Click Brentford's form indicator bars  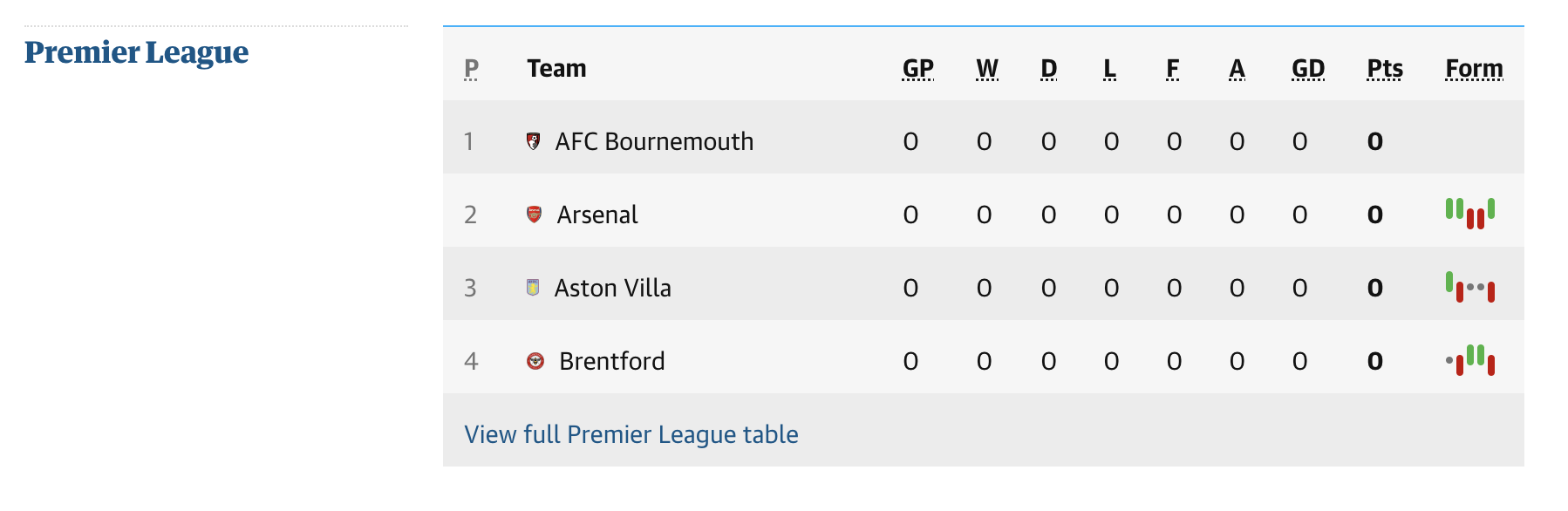tap(1470, 360)
